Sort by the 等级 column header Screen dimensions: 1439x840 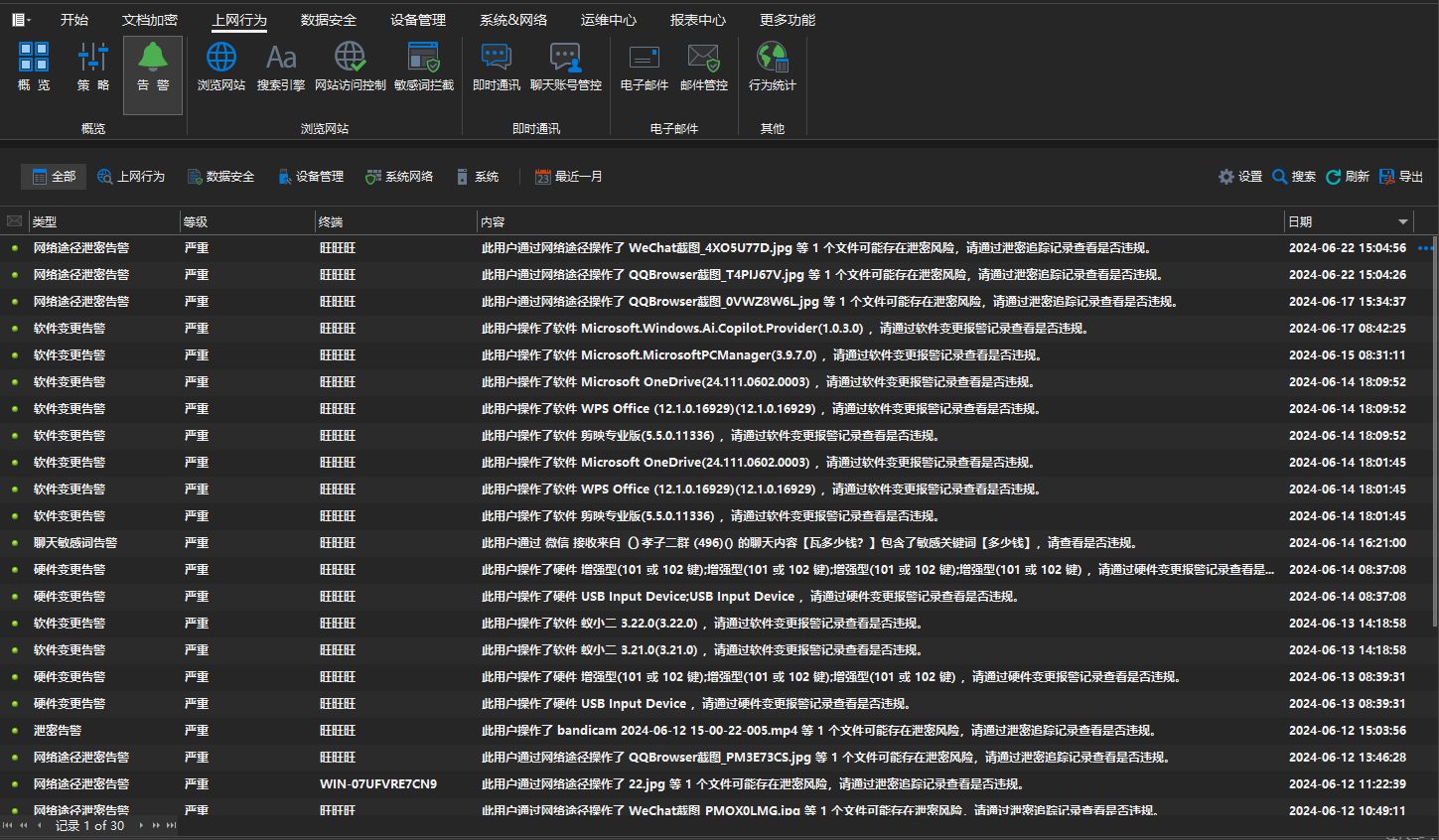246,221
